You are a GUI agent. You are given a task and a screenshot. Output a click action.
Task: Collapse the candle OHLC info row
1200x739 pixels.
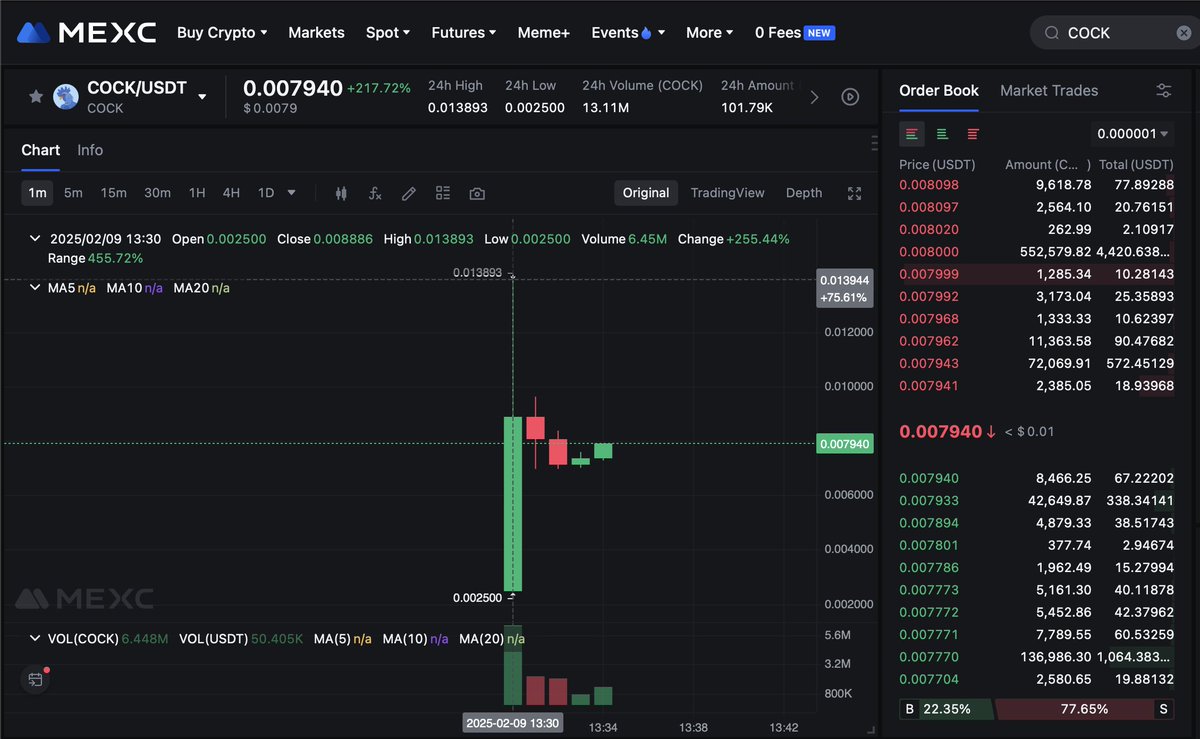[35, 239]
